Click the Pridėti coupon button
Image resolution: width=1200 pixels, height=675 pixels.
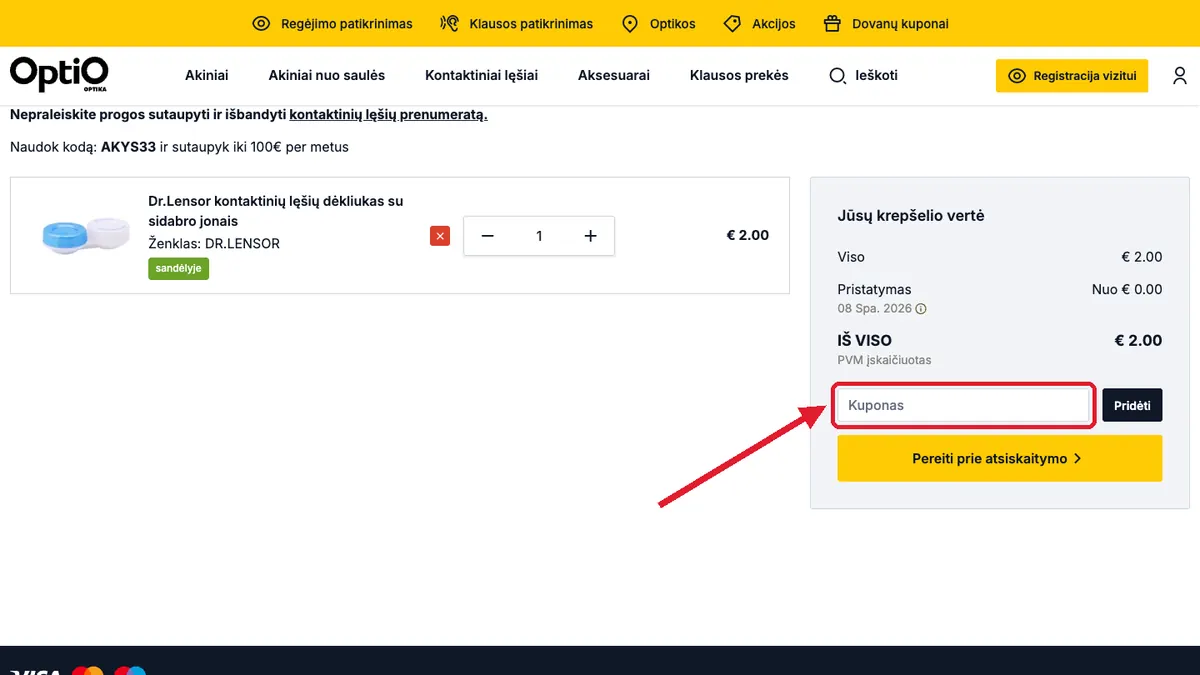[1132, 406]
